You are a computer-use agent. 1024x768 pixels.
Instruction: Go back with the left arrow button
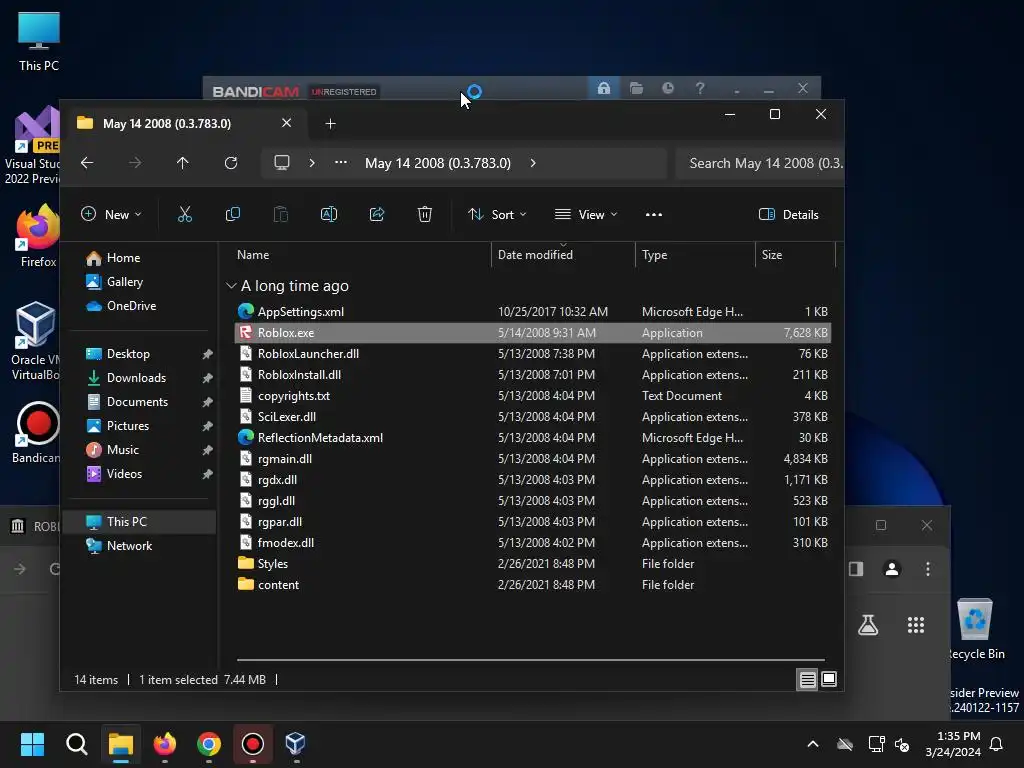pos(87,163)
